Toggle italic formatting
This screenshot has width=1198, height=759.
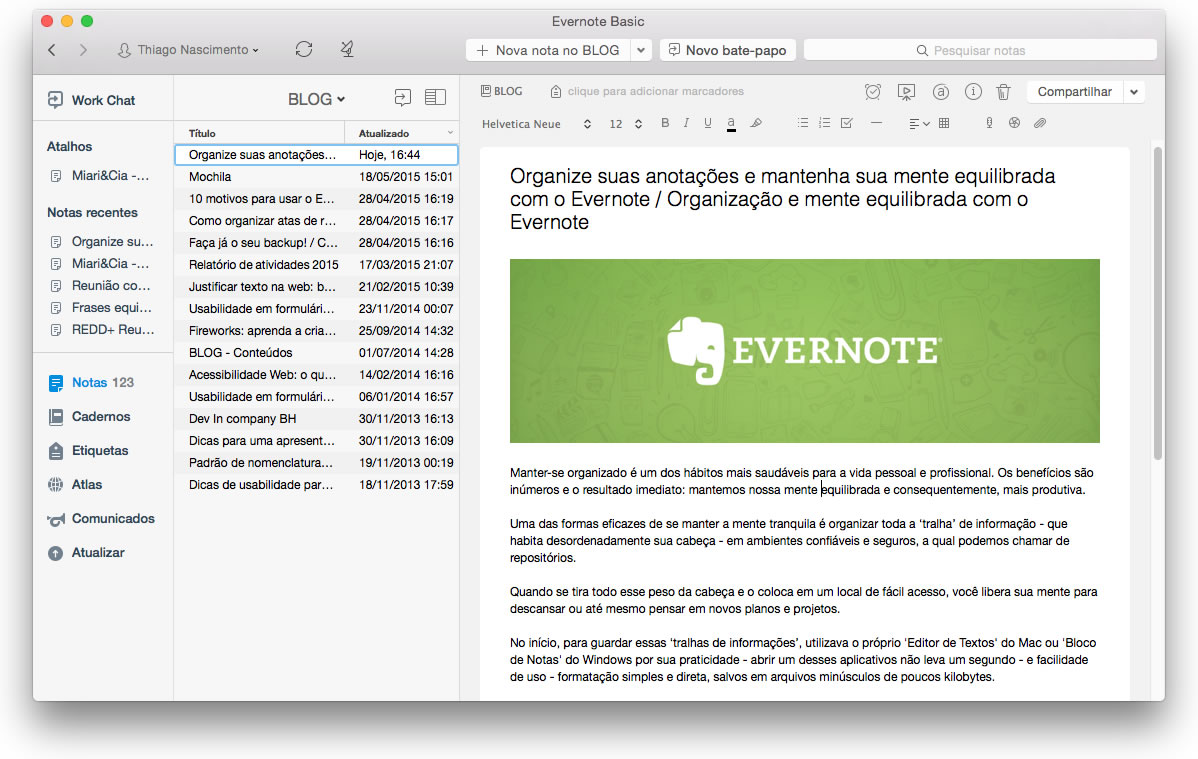(x=686, y=124)
